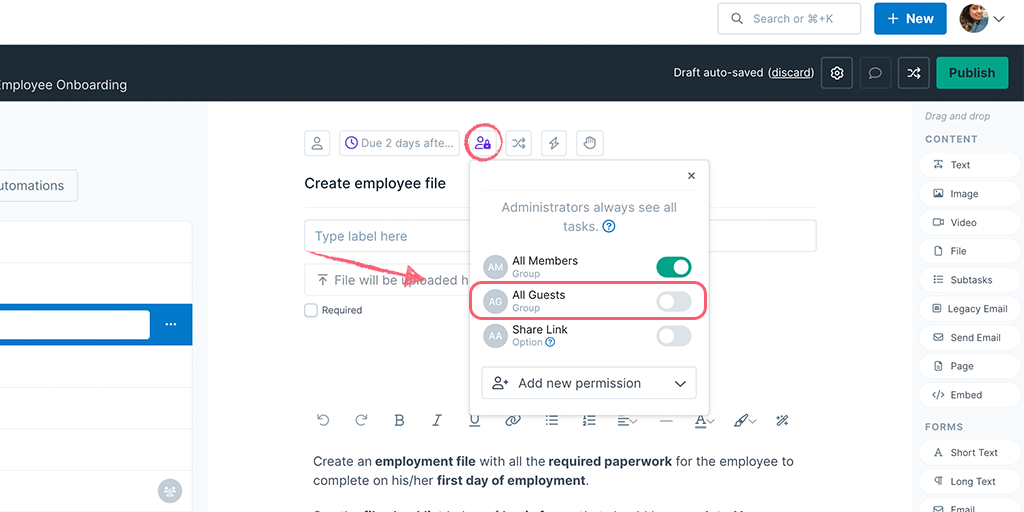Check the Required checkbox

coord(311,310)
